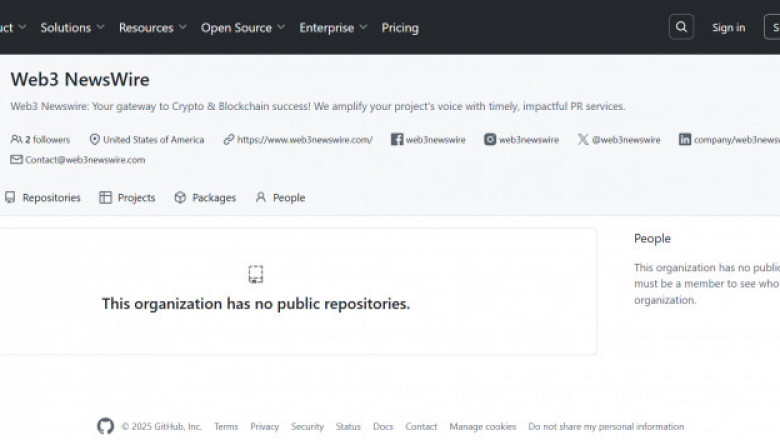Click the Sign in link
Viewport: 780px width, 440px height.
tap(728, 27)
